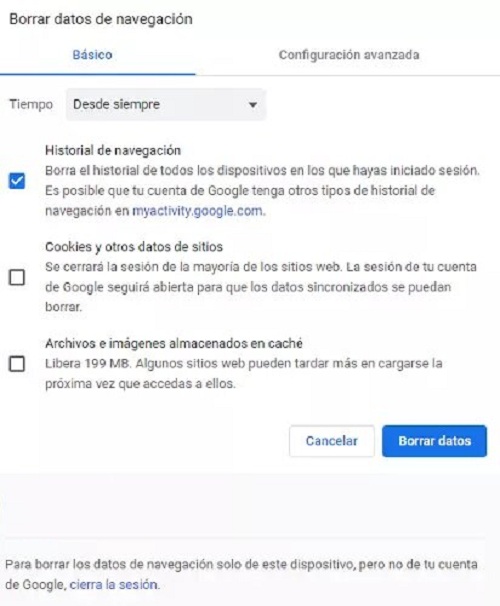The image size is (500, 606).
Task: Click the dropdown arrow next to Desde siempre
Action: [253, 105]
